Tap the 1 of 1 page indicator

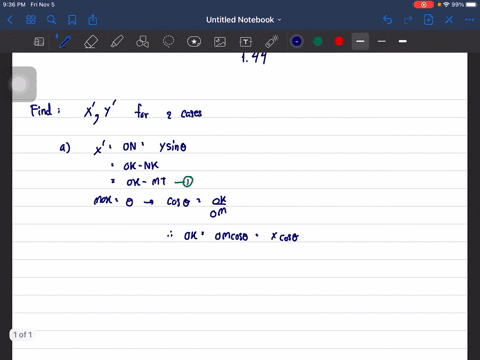click(x=23, y=335)
